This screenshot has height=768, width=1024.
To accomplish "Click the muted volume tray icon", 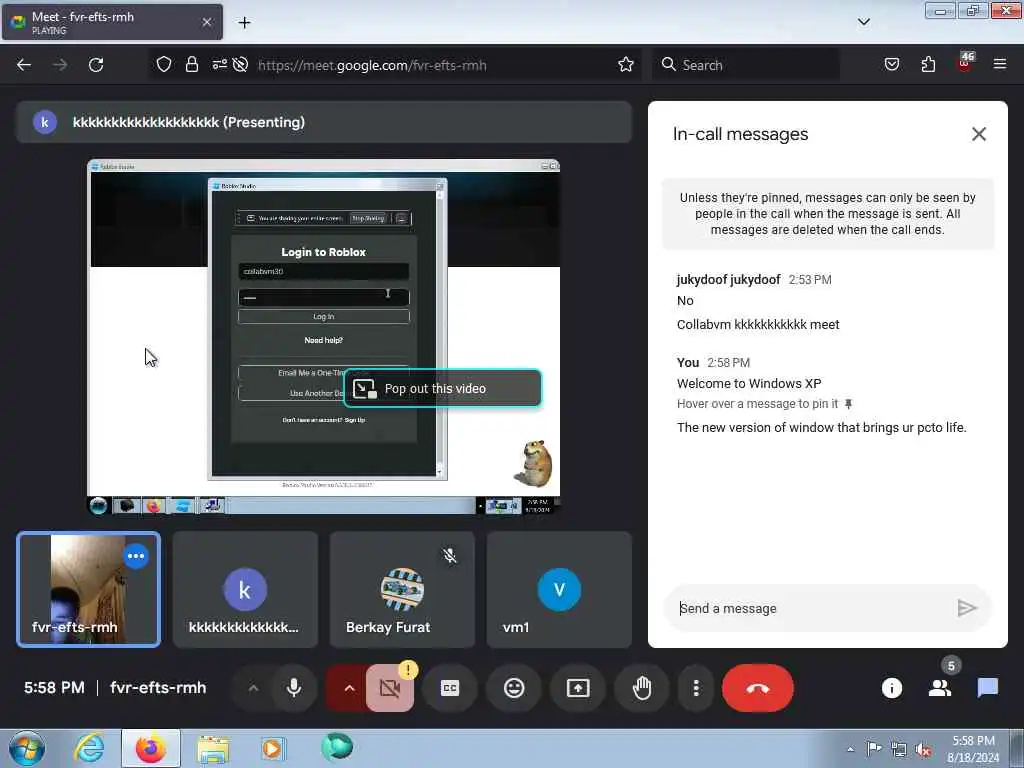I will 923,749.
